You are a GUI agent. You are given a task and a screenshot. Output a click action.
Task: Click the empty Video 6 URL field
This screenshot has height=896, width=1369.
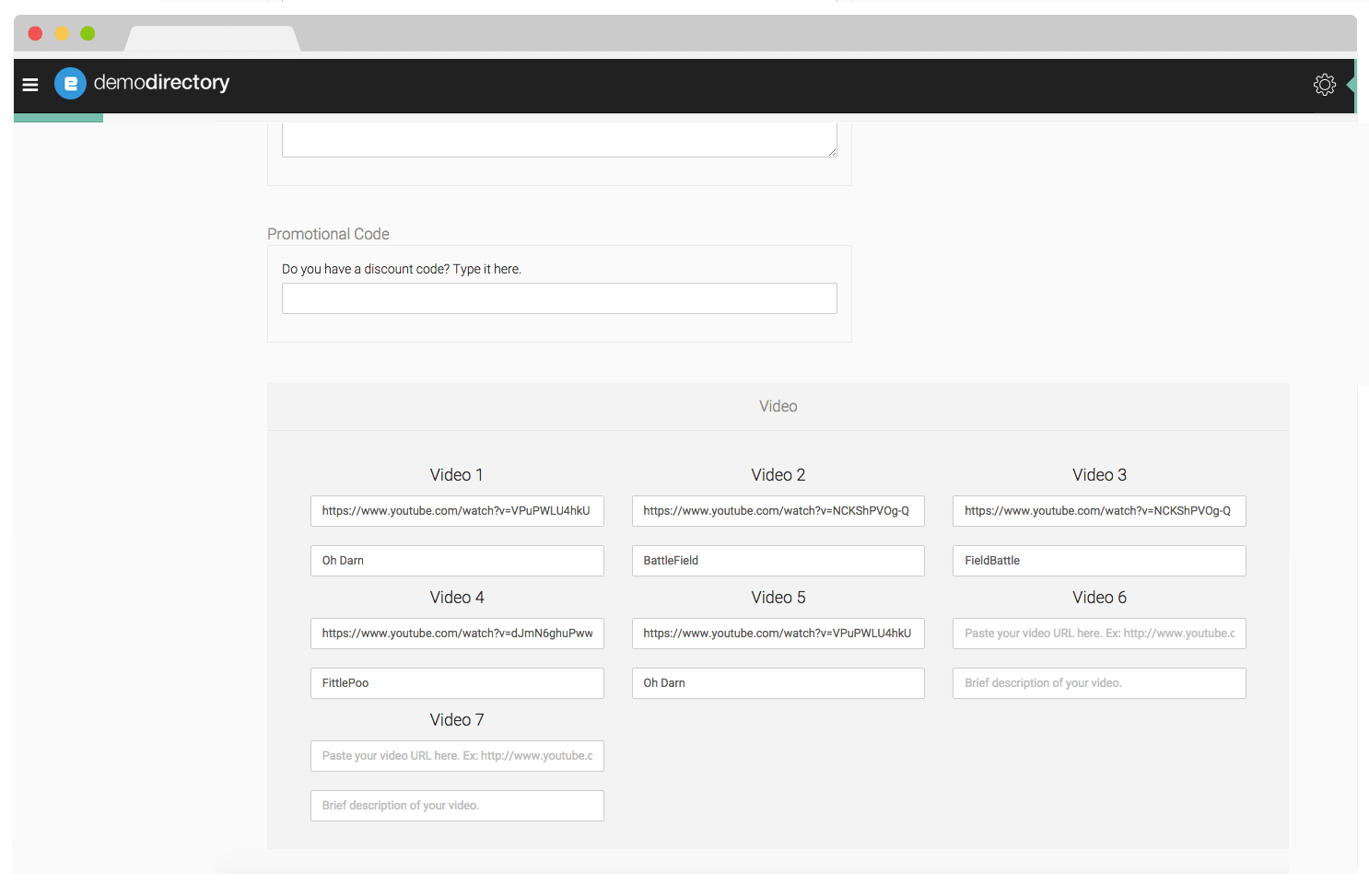point(1099,634)
